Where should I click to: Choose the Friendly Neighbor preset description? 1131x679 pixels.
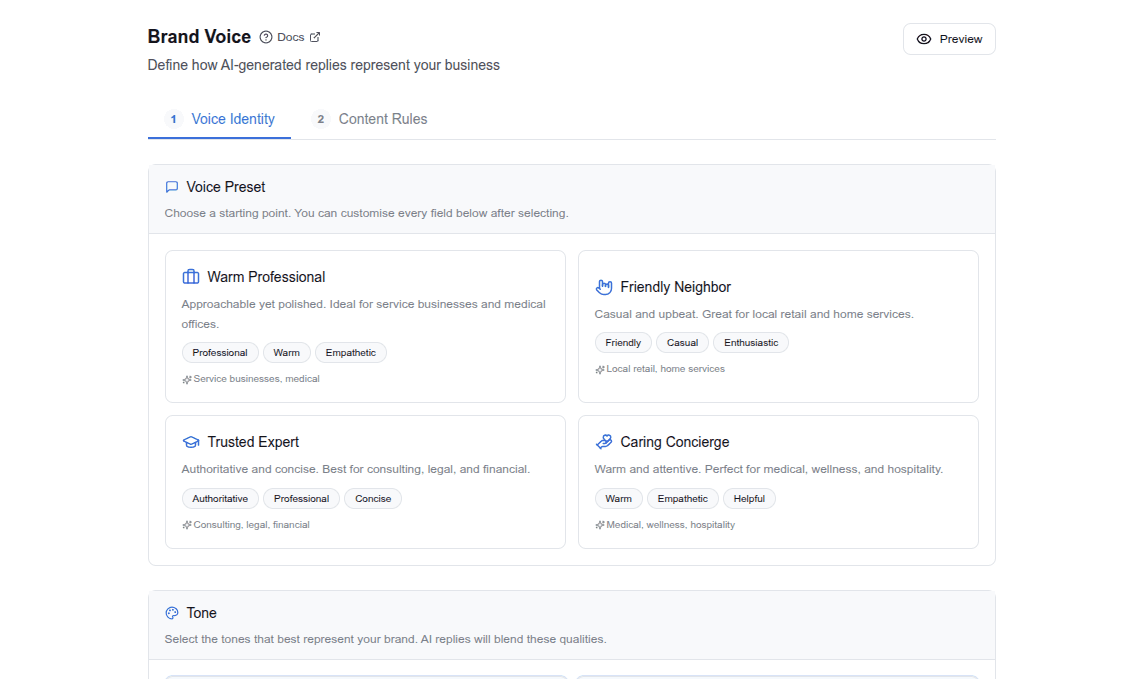(x=754, y=314)
